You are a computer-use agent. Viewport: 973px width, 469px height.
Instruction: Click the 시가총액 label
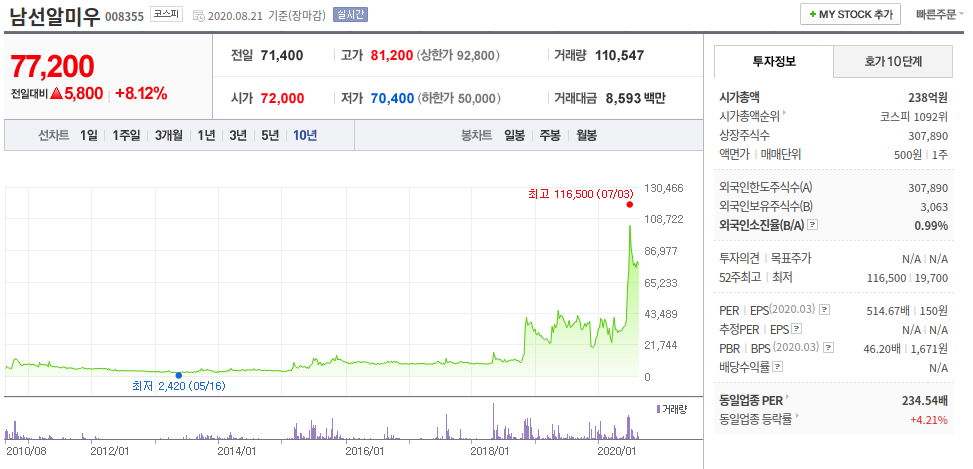coord(740,97)
